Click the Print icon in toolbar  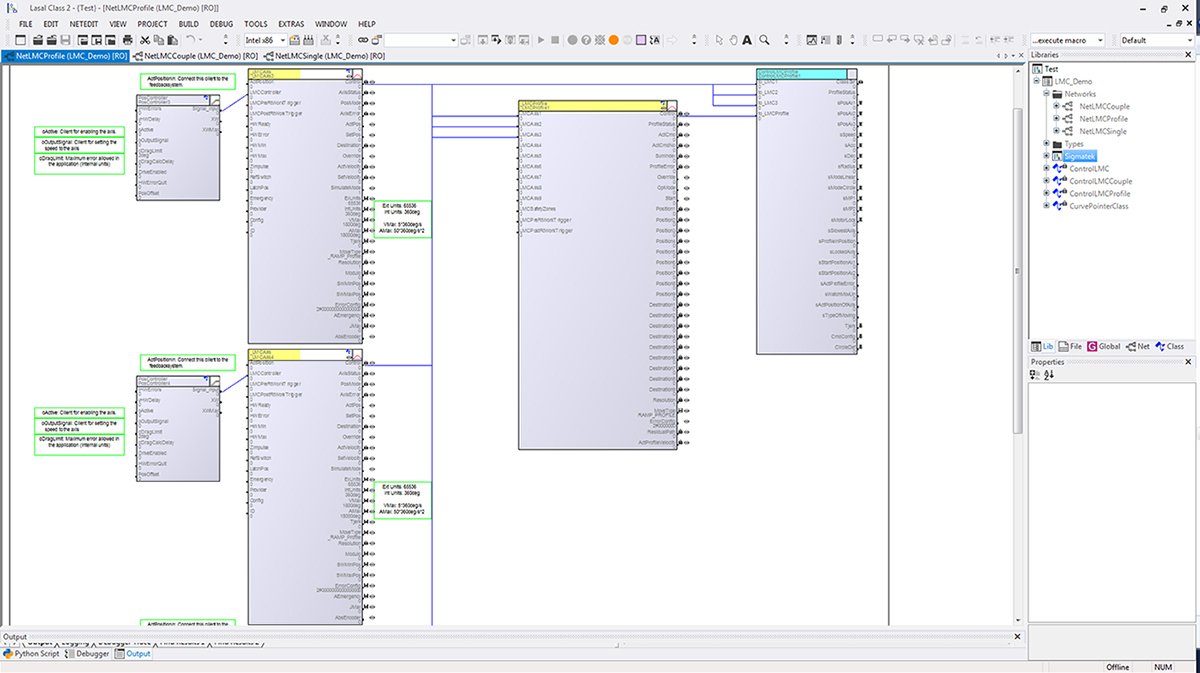[x=128, y=40]
